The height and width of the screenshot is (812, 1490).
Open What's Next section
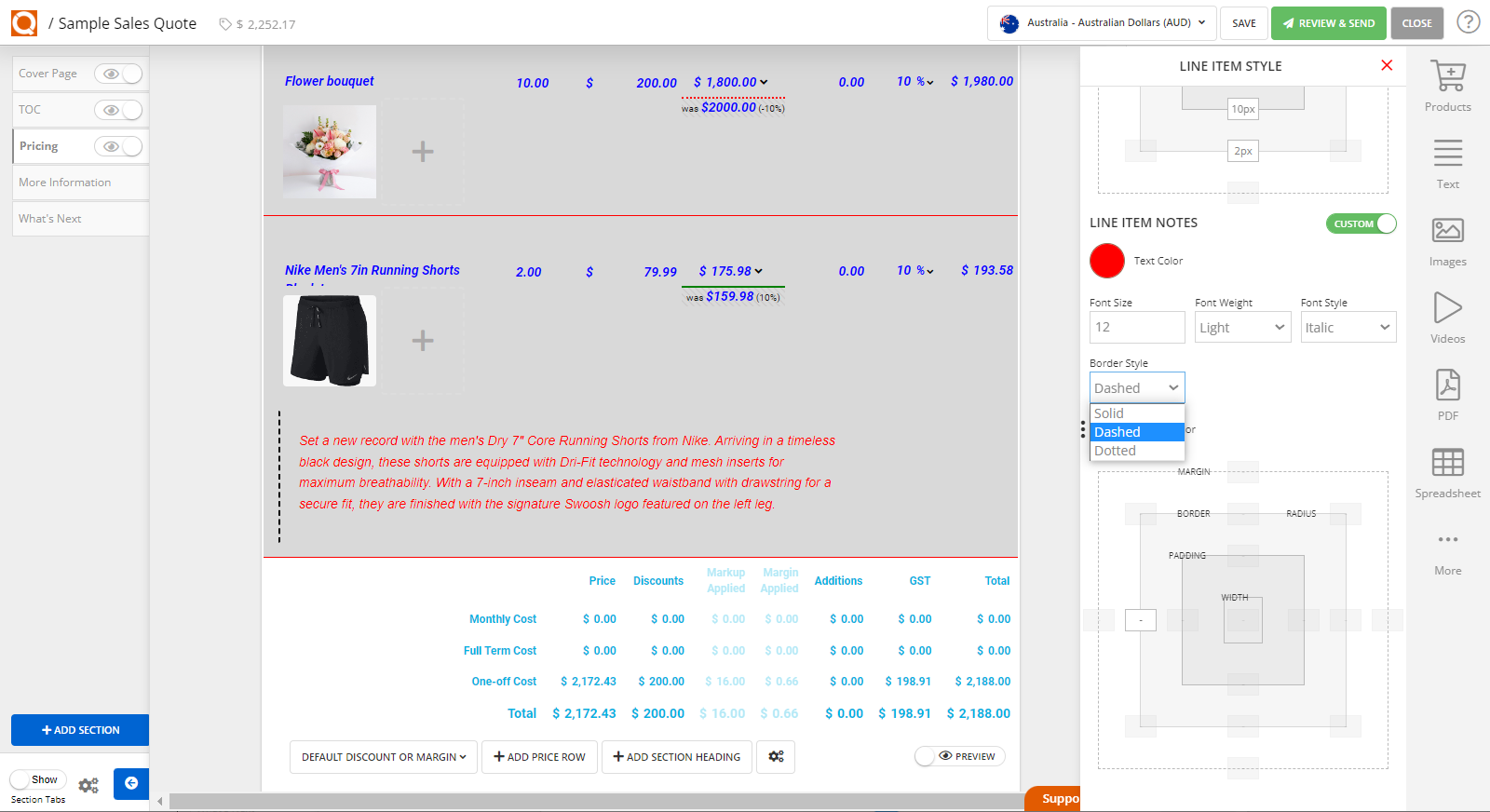(x=80, y=219)
